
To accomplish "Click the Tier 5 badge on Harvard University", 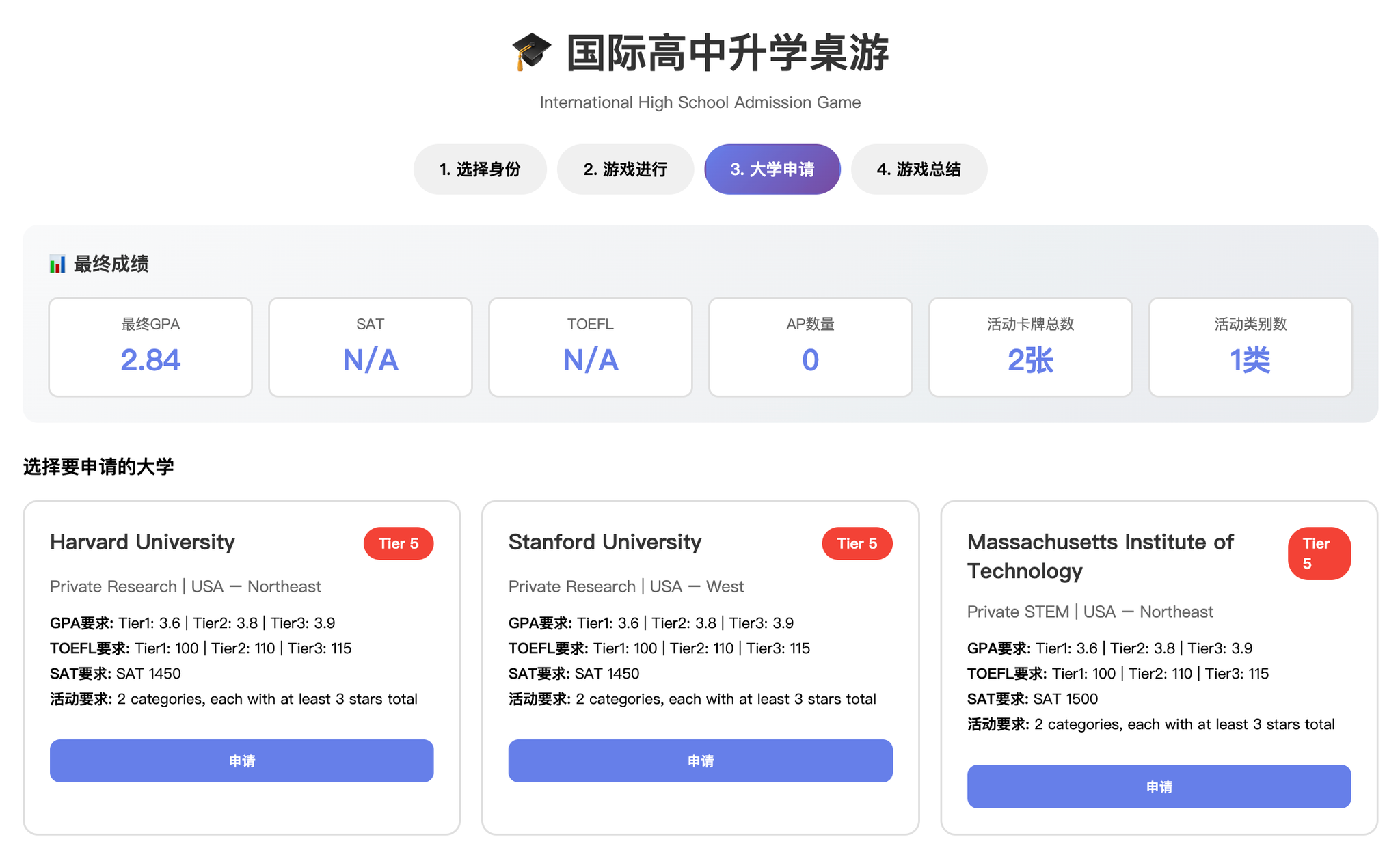I will [x=399, y=543].
